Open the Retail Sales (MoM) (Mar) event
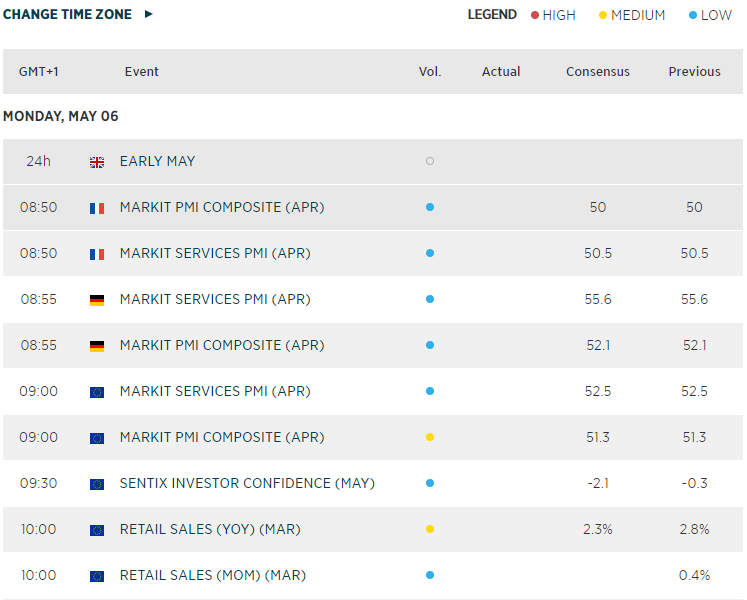 (212, 576)
